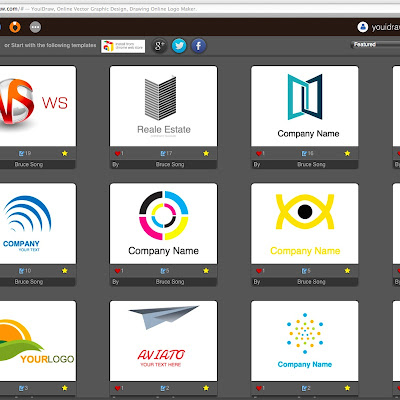Screen dimensions: 400x400
Task: Click the Twitter share icon
Action: (179, 46)
